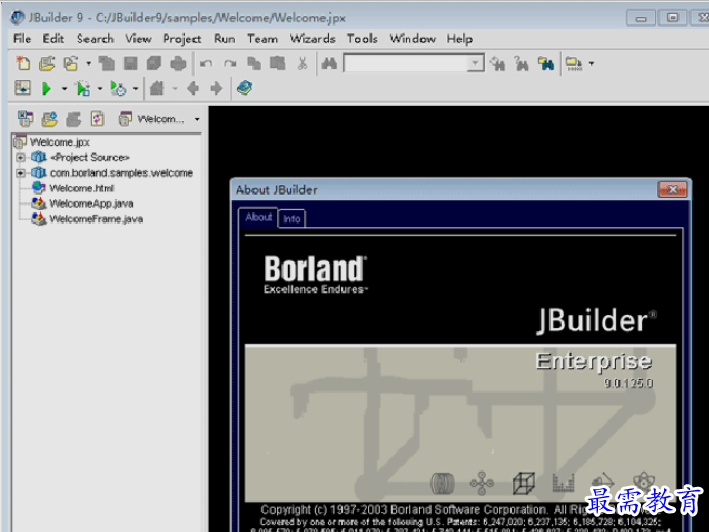
Task: Open the Run Project dropdown arrow
Action: tap(64, 89)
